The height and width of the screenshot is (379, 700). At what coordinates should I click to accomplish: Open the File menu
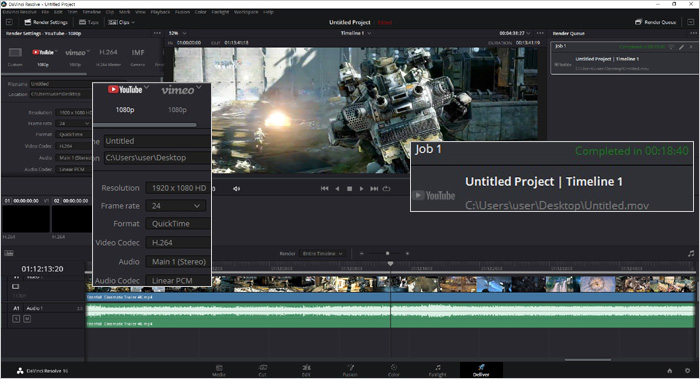[x=45, y=12]
